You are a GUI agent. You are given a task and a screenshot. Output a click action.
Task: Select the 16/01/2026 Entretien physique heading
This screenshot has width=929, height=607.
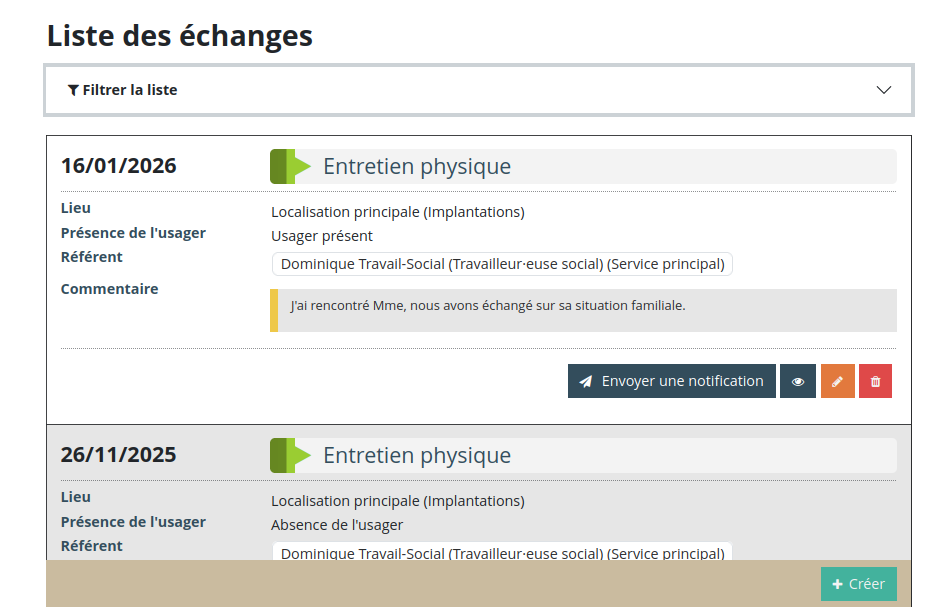(417, 166)
